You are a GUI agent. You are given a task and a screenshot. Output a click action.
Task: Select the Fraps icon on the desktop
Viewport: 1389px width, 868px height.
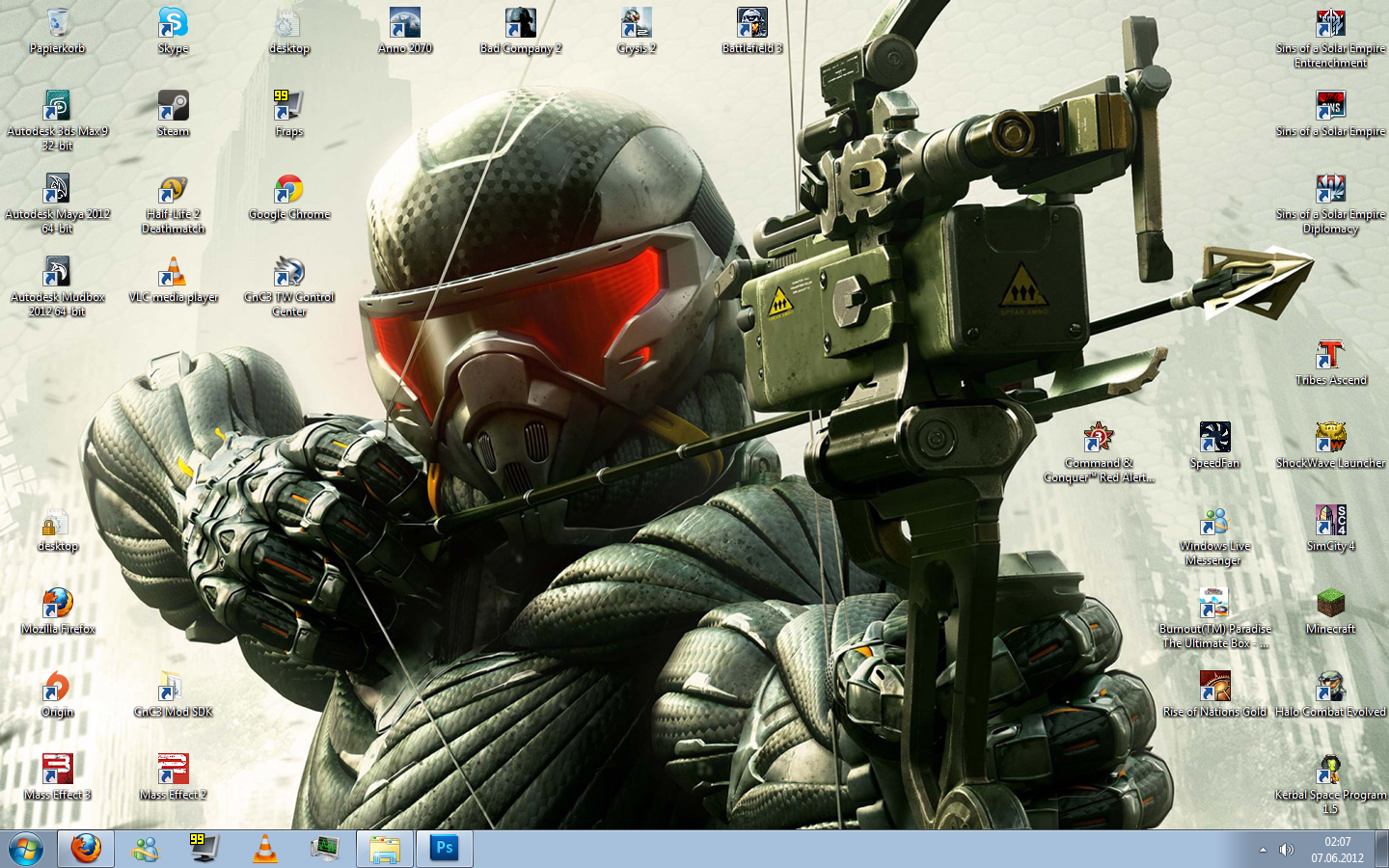(288, 114)
